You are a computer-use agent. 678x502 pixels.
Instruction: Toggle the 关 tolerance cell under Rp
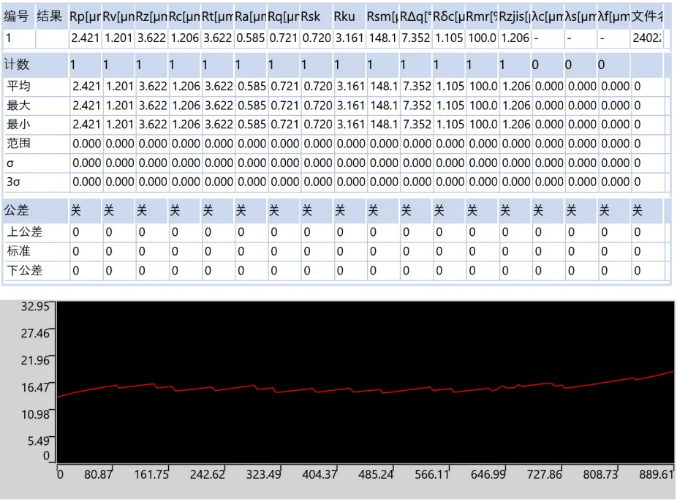(76, 211)
